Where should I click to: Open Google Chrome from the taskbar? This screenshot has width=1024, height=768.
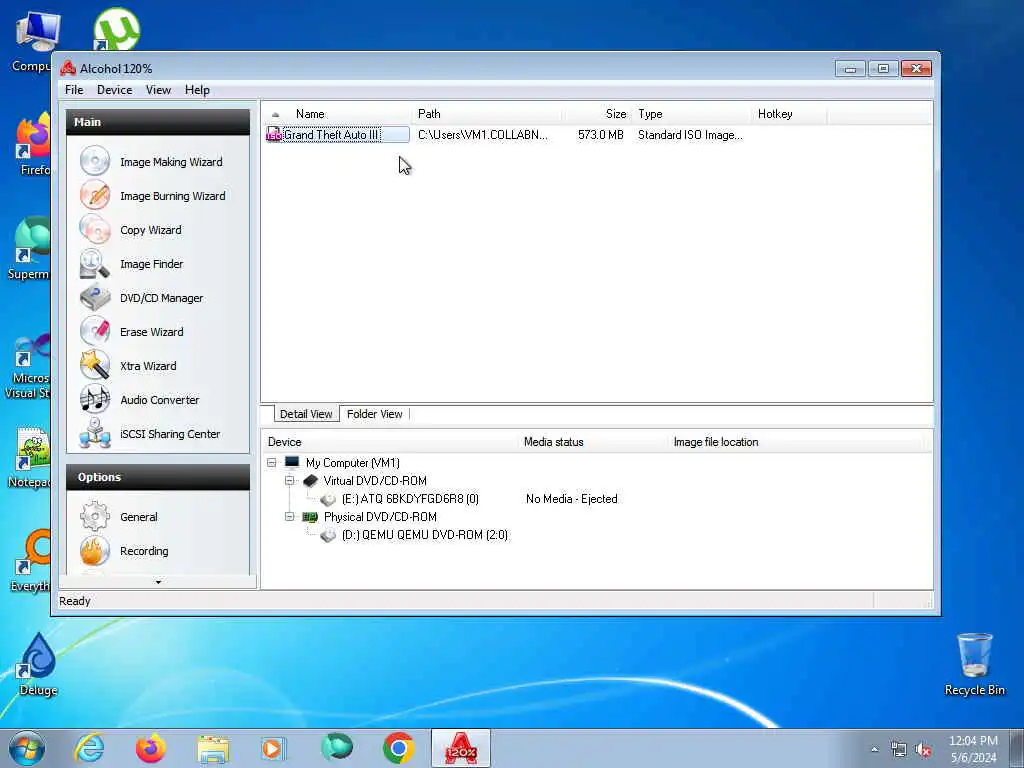coord(398,748)
